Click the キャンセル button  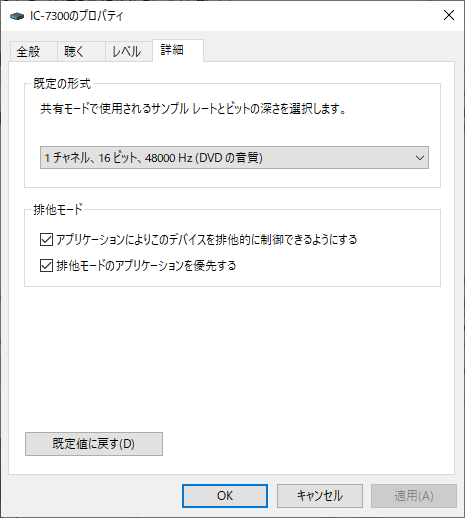pos(320,496)
